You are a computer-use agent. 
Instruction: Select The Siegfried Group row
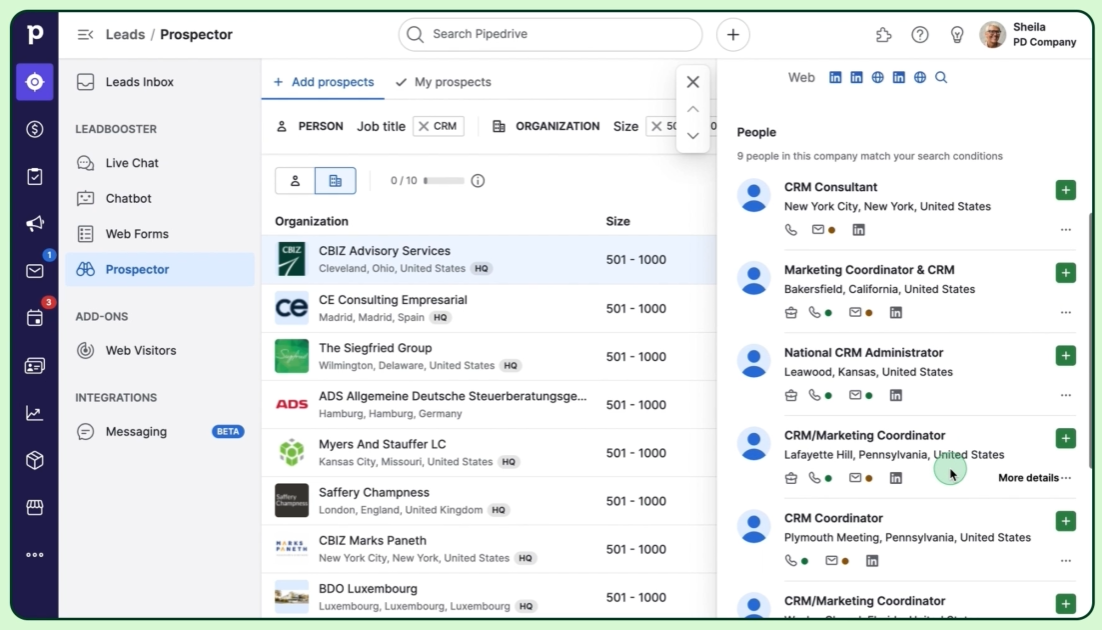(x=488, y=356)
